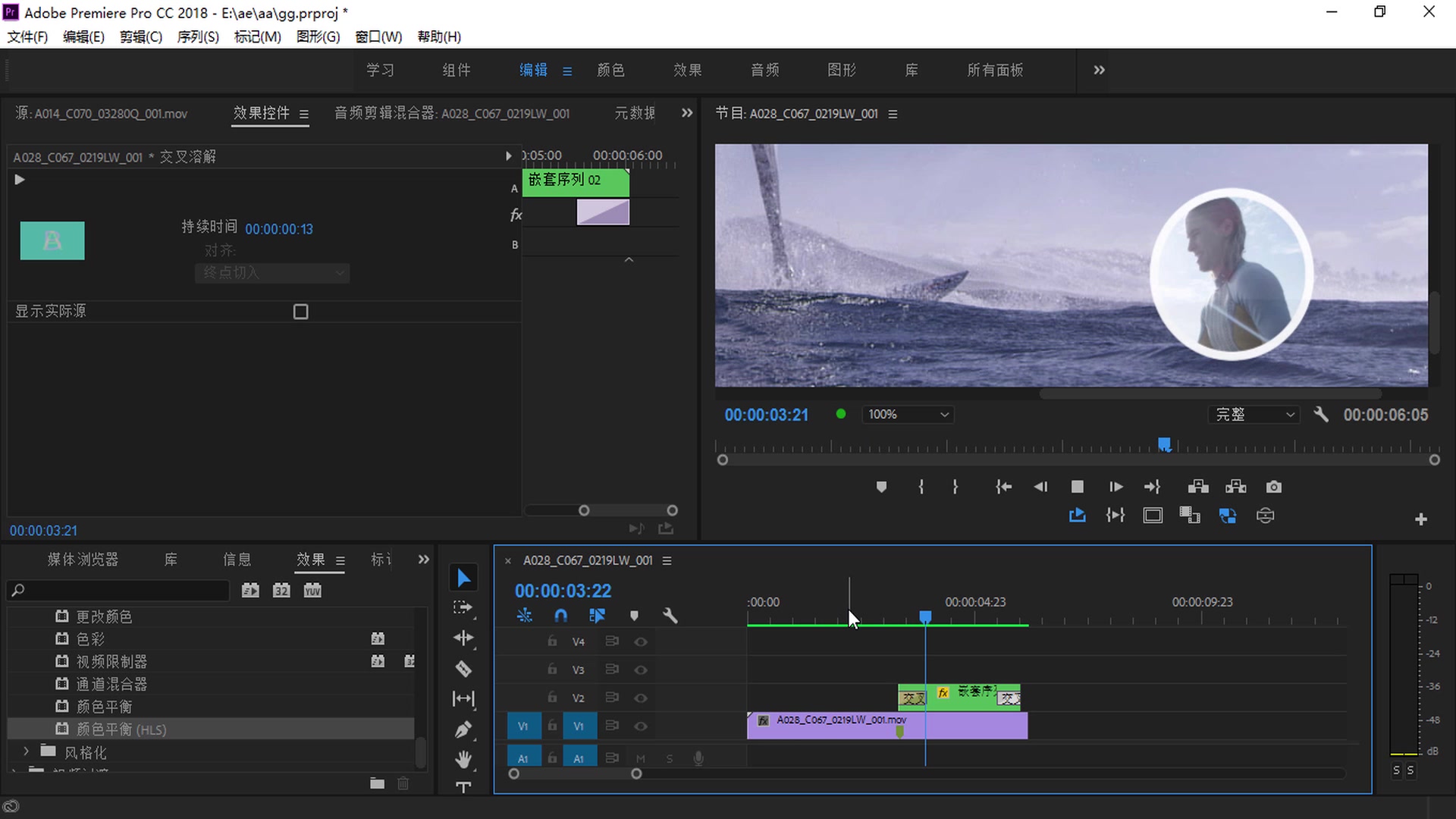Select the Razor tool
Viewport: 1456px width, 819px height.
click(x=463, y=669)
